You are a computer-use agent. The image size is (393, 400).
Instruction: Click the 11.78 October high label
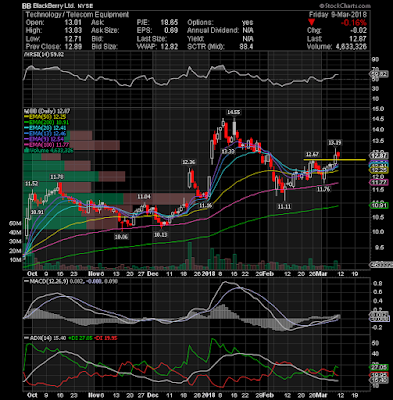57,177
